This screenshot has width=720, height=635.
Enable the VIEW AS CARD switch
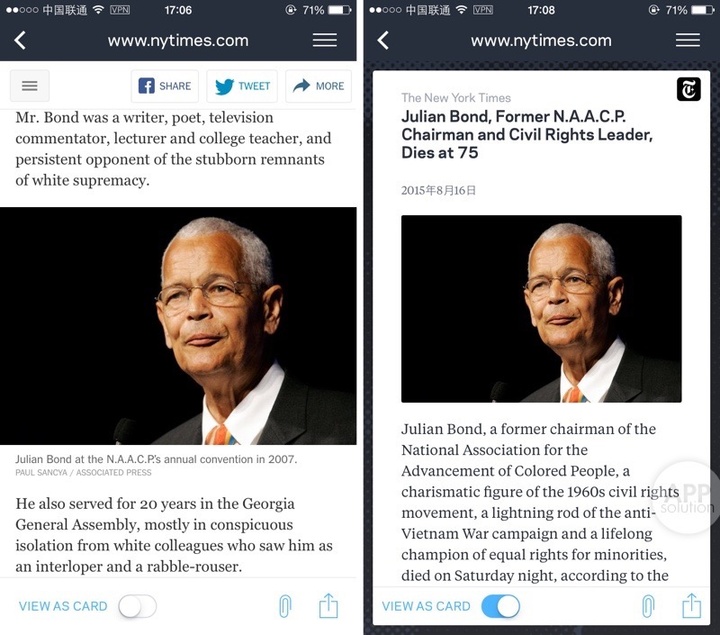[137, 607]
